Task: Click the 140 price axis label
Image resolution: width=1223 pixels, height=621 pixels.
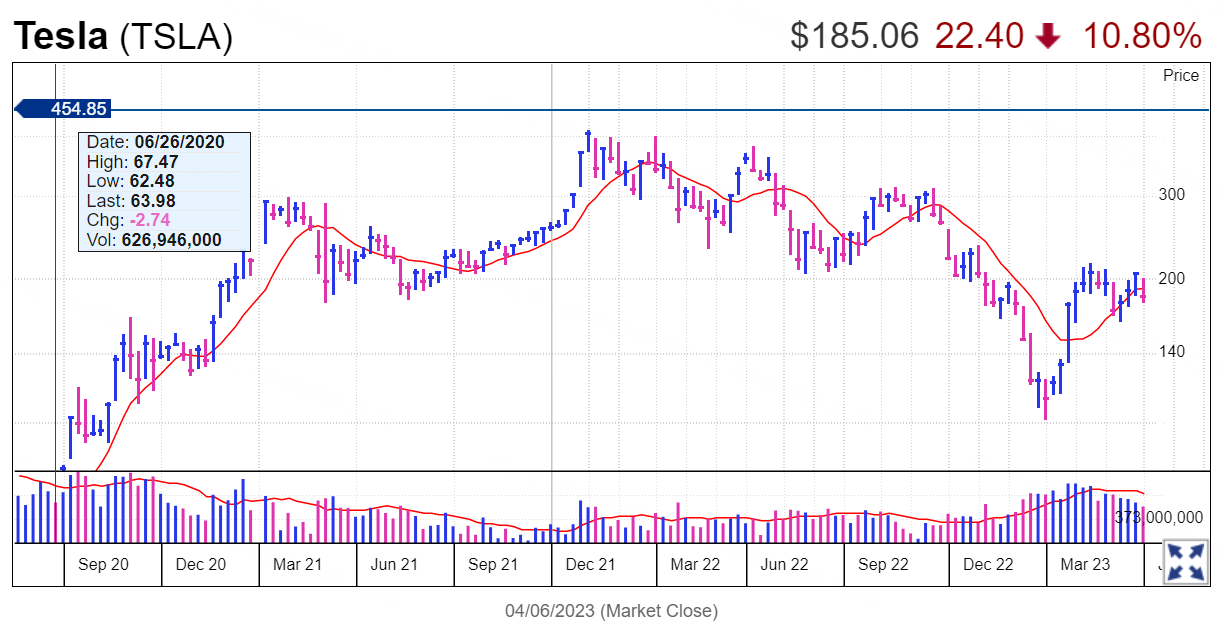Action: 1172,351
